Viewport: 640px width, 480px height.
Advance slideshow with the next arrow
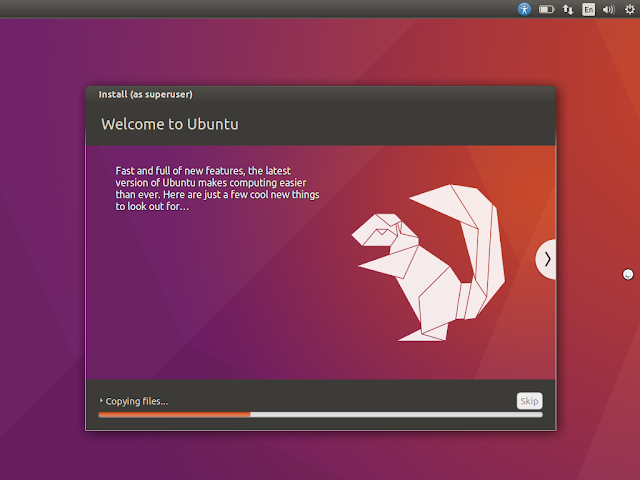[546, 259]
